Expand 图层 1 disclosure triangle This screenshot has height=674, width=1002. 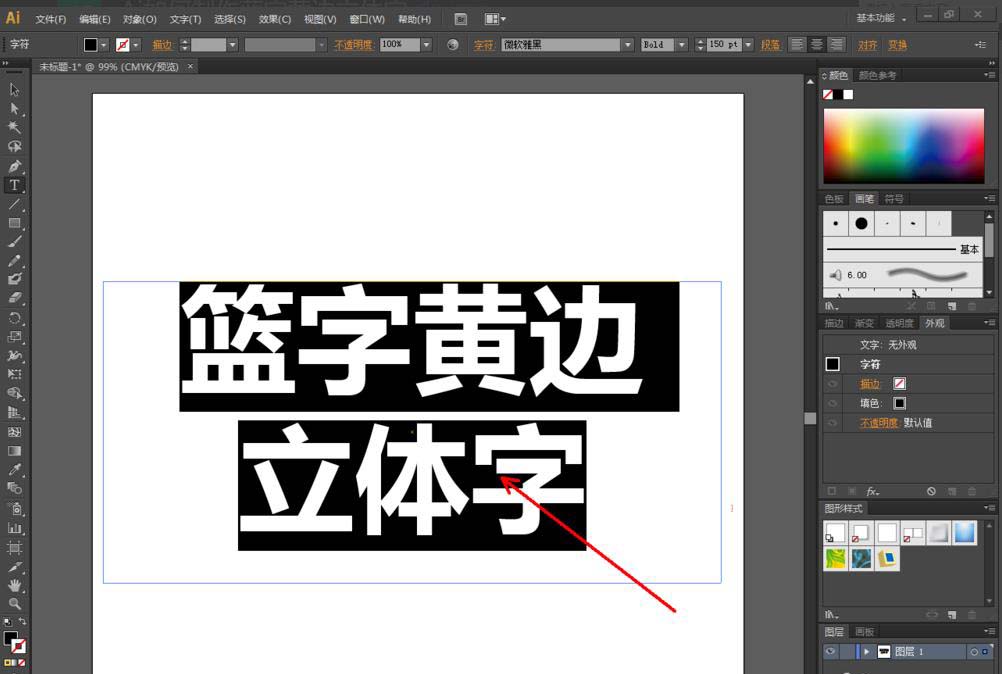tap(867, 652)
